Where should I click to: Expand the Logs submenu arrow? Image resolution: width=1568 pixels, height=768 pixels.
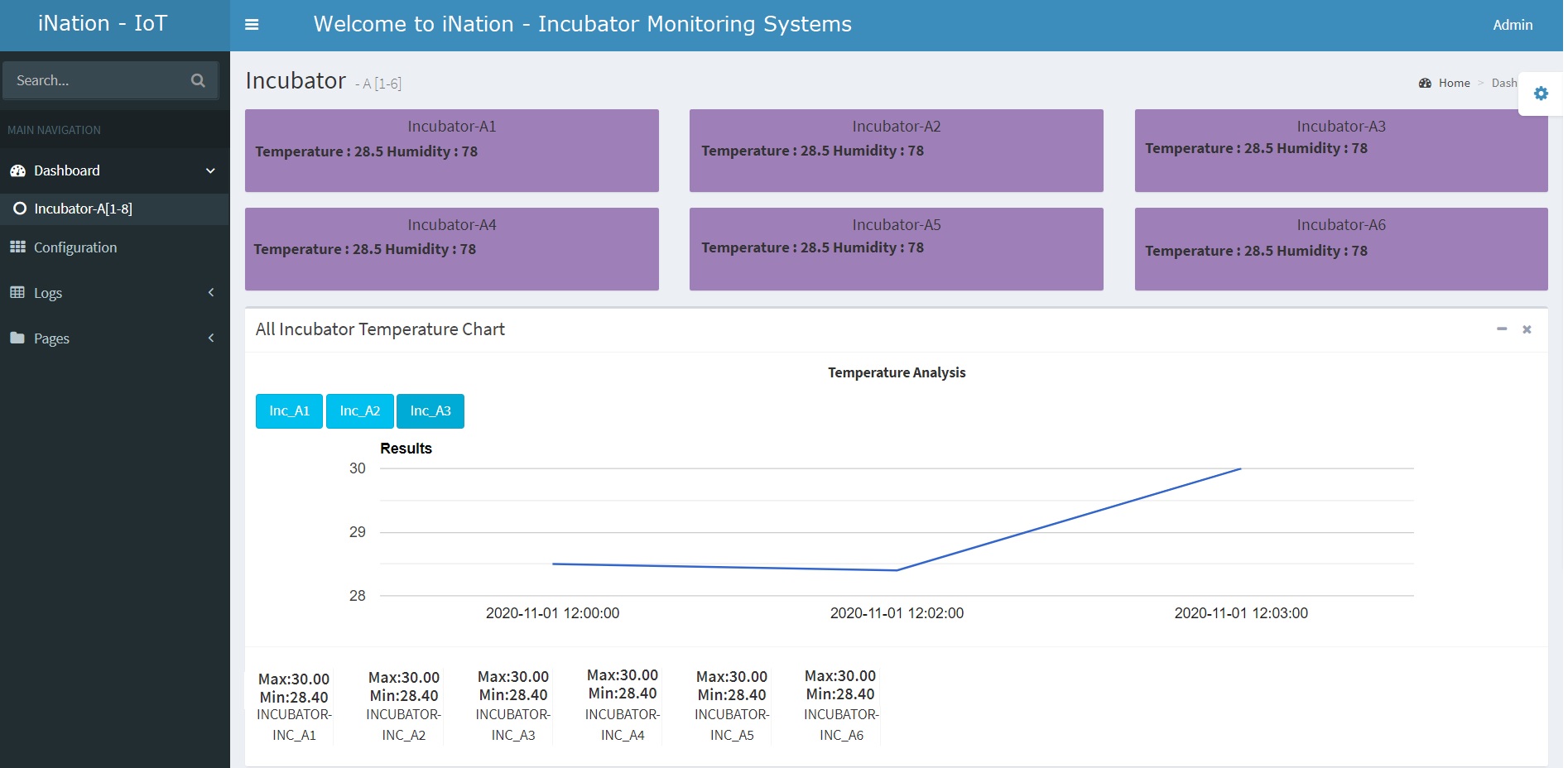[x=210, y=292]
